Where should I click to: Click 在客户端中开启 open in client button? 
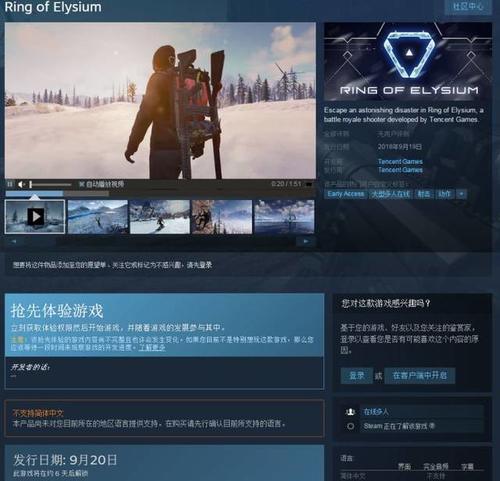coord(420,376)
